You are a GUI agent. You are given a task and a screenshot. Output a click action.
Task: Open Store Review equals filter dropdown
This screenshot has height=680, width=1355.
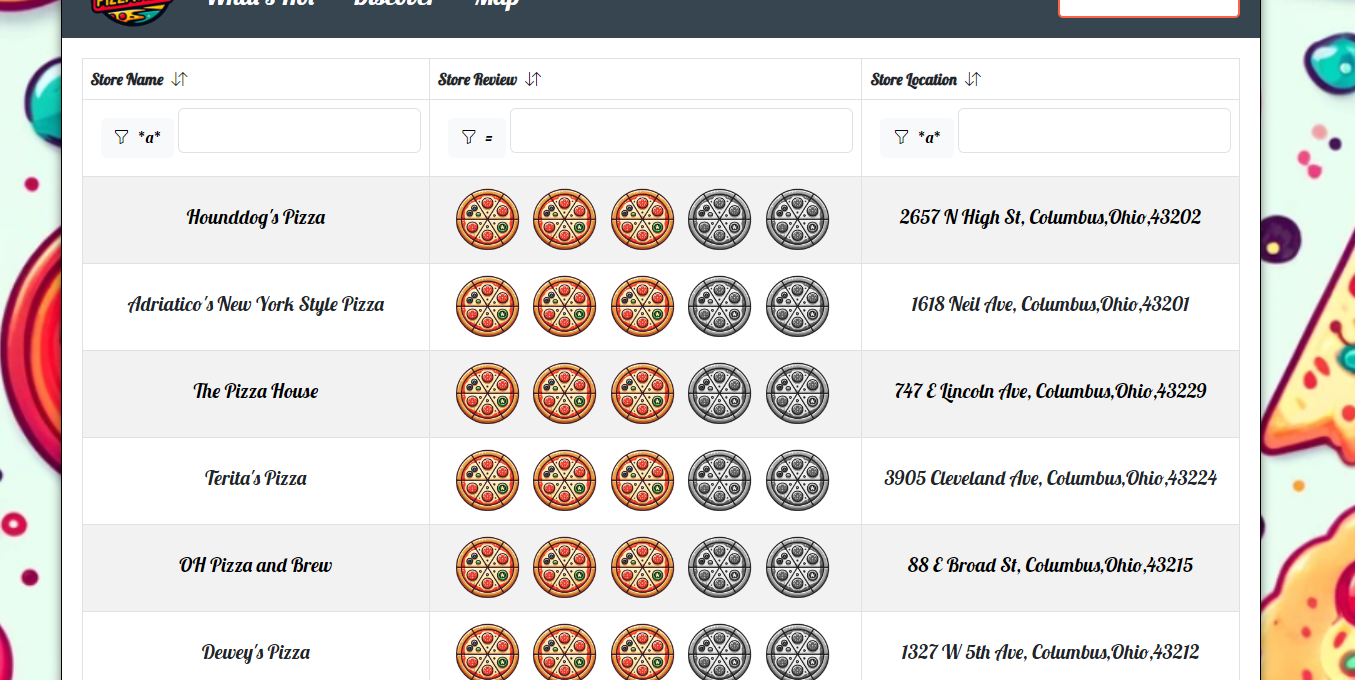tap(477, 137)
